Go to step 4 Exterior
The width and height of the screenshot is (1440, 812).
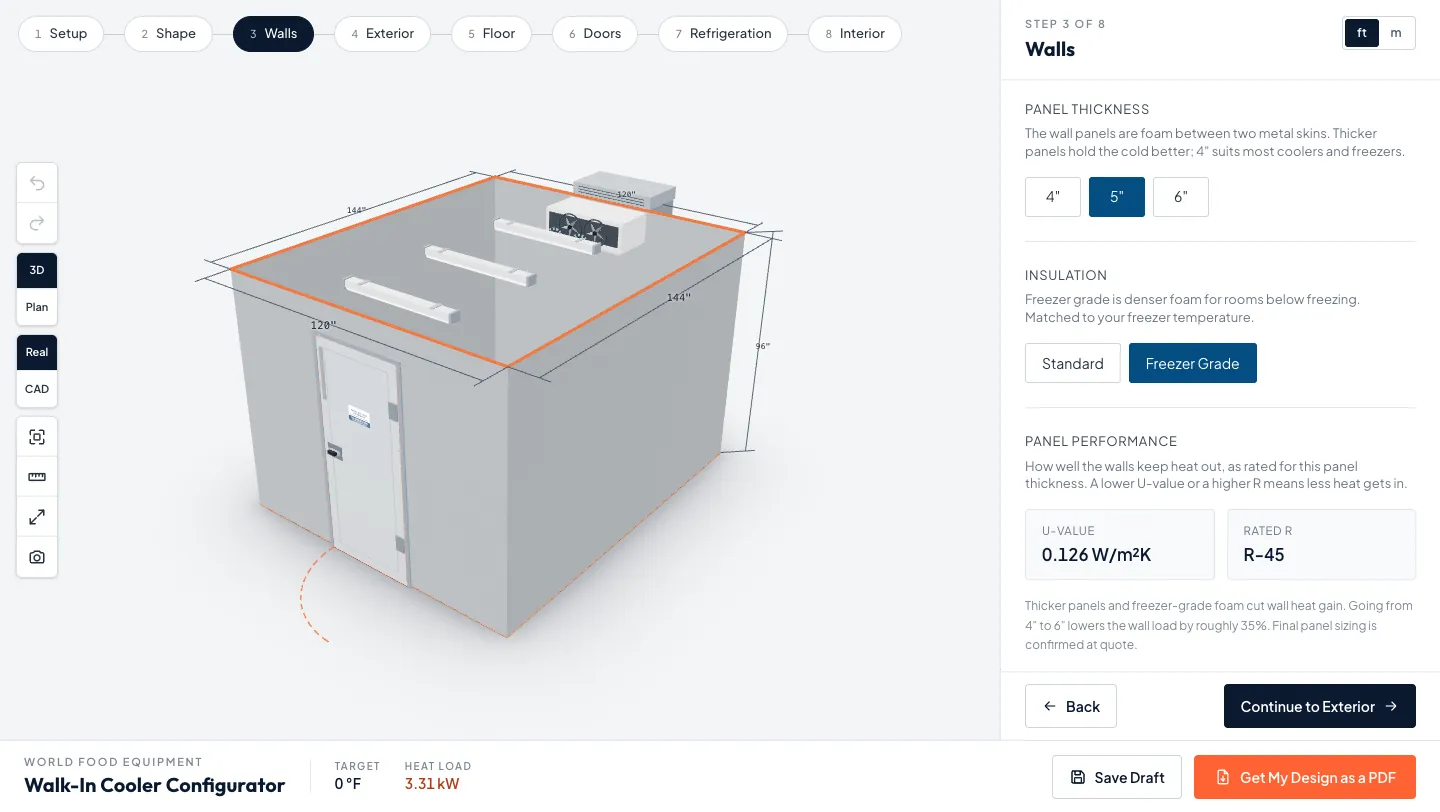[382, 33]
